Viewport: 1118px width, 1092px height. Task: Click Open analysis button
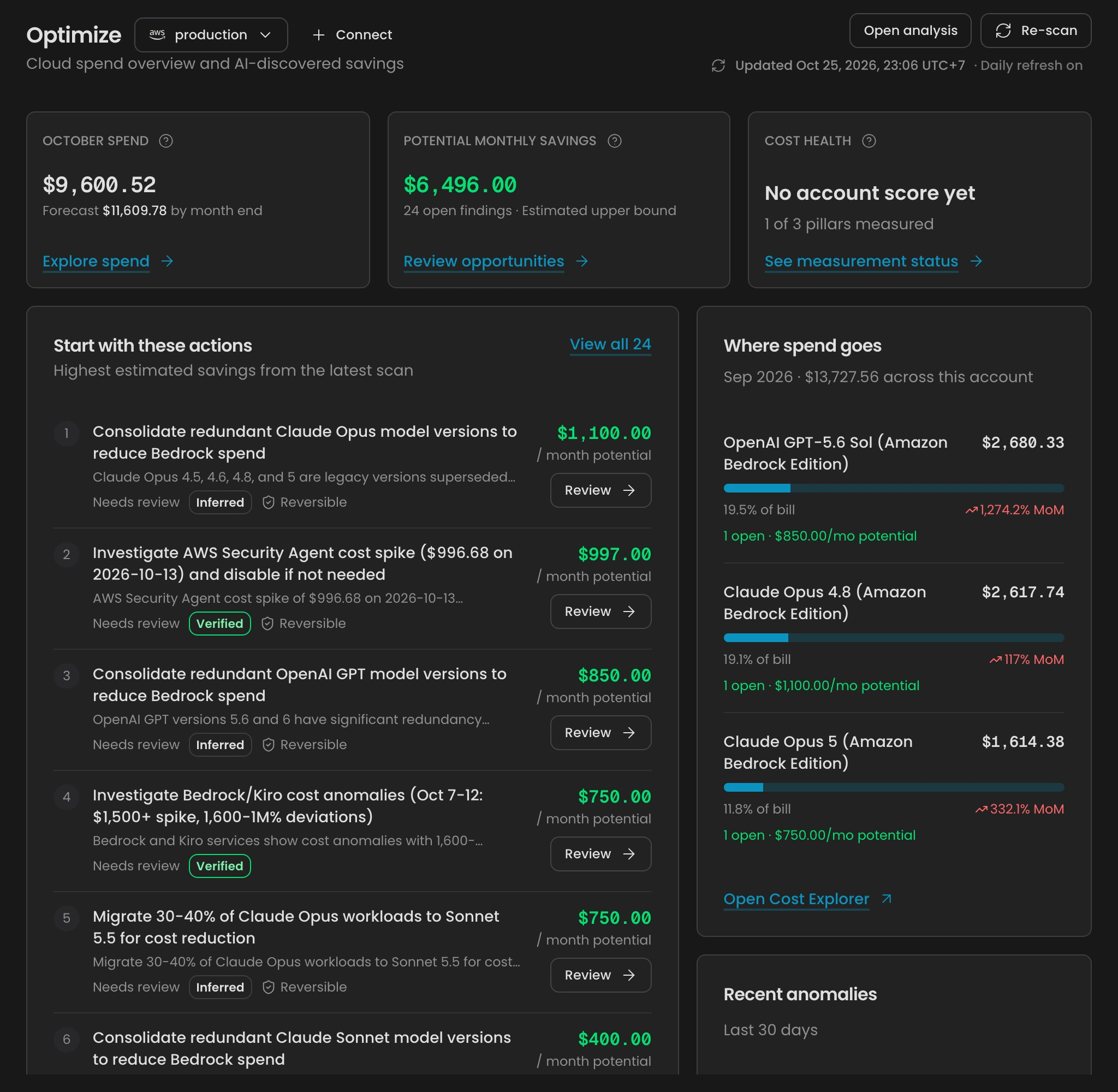(910, 31)
